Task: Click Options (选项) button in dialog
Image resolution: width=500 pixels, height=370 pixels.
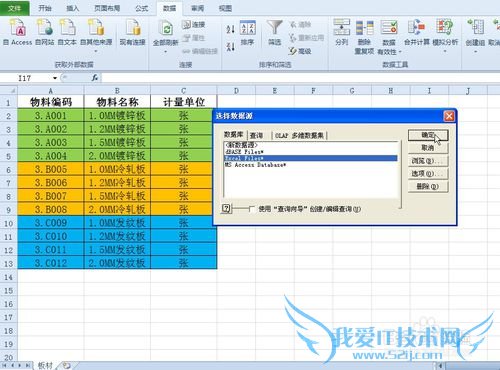Action: pyautogui.click(x=428, y=174)
